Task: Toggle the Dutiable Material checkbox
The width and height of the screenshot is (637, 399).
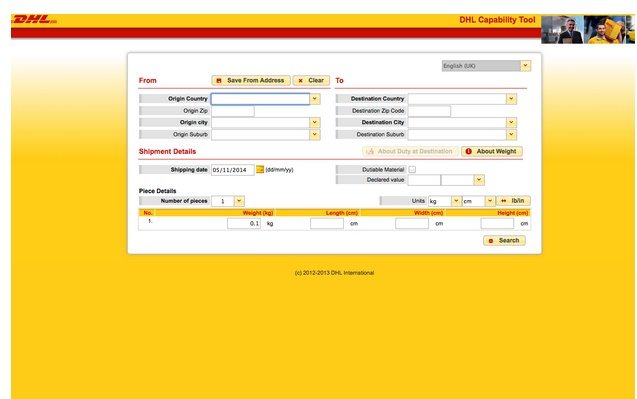Action: tap(412, 169)
